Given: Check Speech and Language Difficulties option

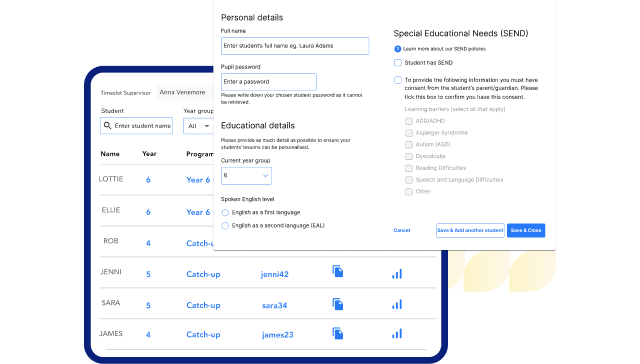Looking at the screenshot, I should [409, 180].
